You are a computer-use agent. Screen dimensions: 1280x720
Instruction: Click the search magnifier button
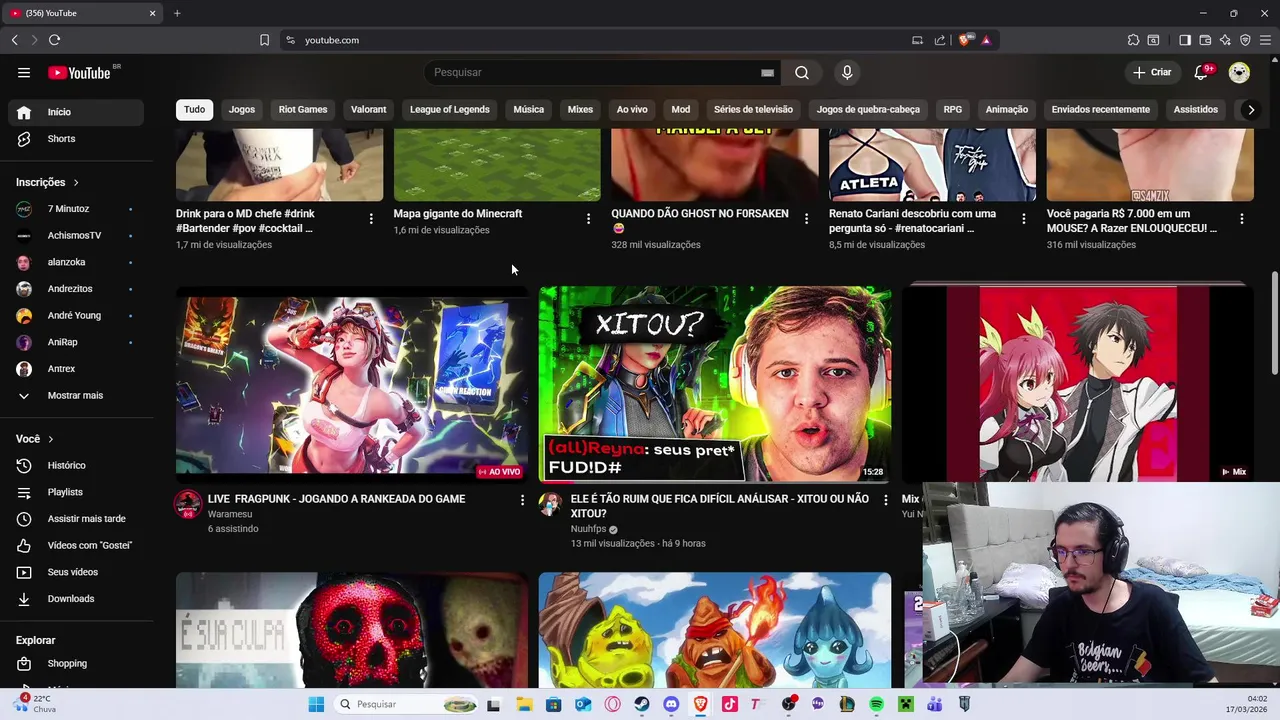(x=802, y=72)
